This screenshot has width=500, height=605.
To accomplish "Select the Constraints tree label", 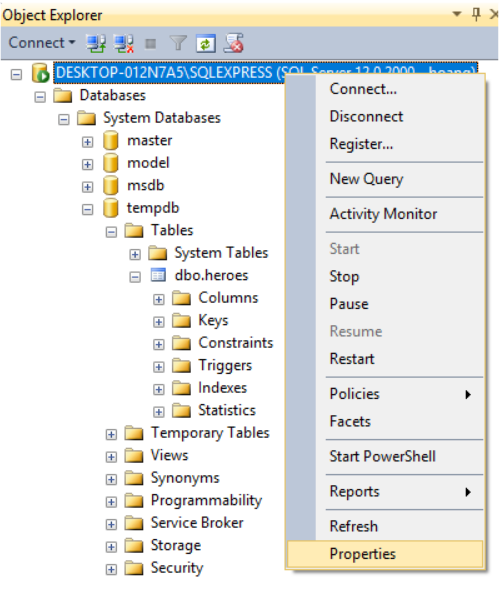I will [x=236, y=343].
